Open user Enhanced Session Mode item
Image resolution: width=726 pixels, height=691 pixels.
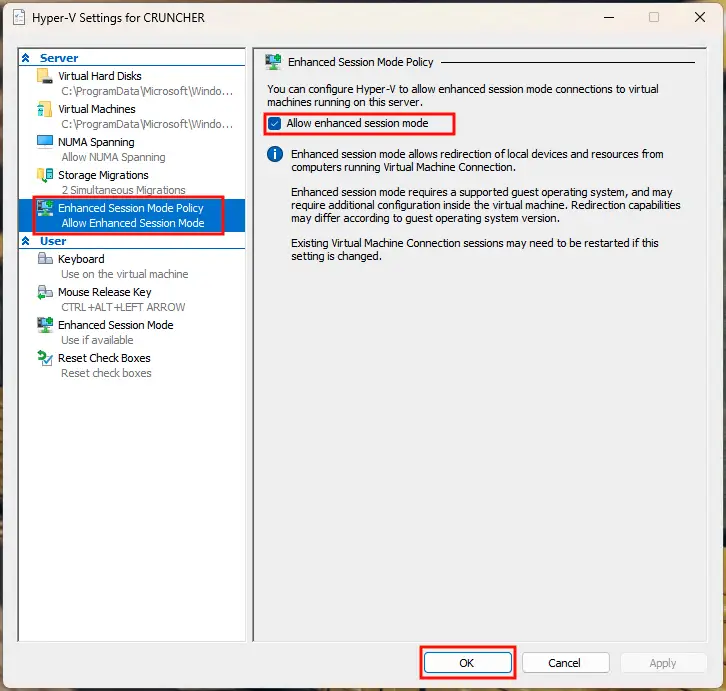[116, 325]
